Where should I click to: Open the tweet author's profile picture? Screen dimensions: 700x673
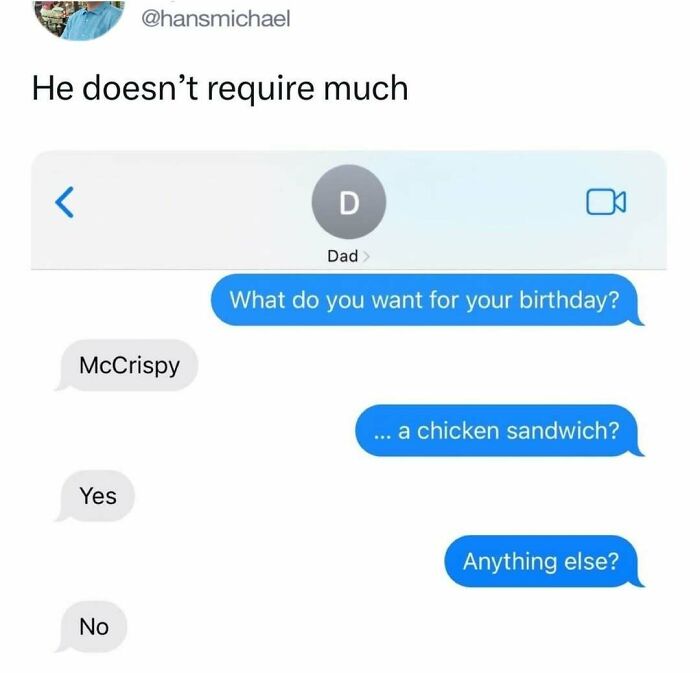pos(79,18)
